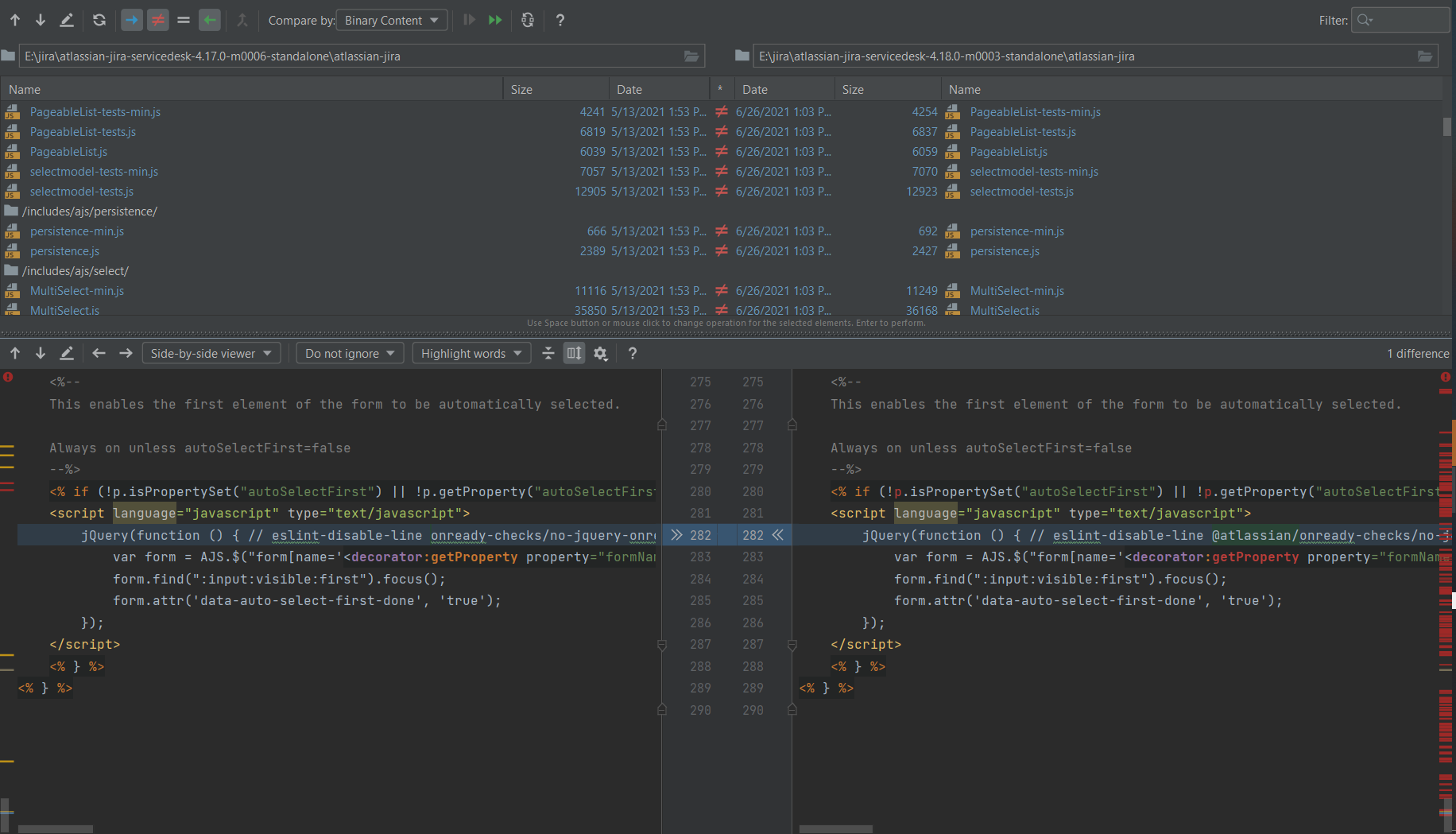Browse for the right directory folder
Viewport: 1456px width, 834px height.
1425,56
